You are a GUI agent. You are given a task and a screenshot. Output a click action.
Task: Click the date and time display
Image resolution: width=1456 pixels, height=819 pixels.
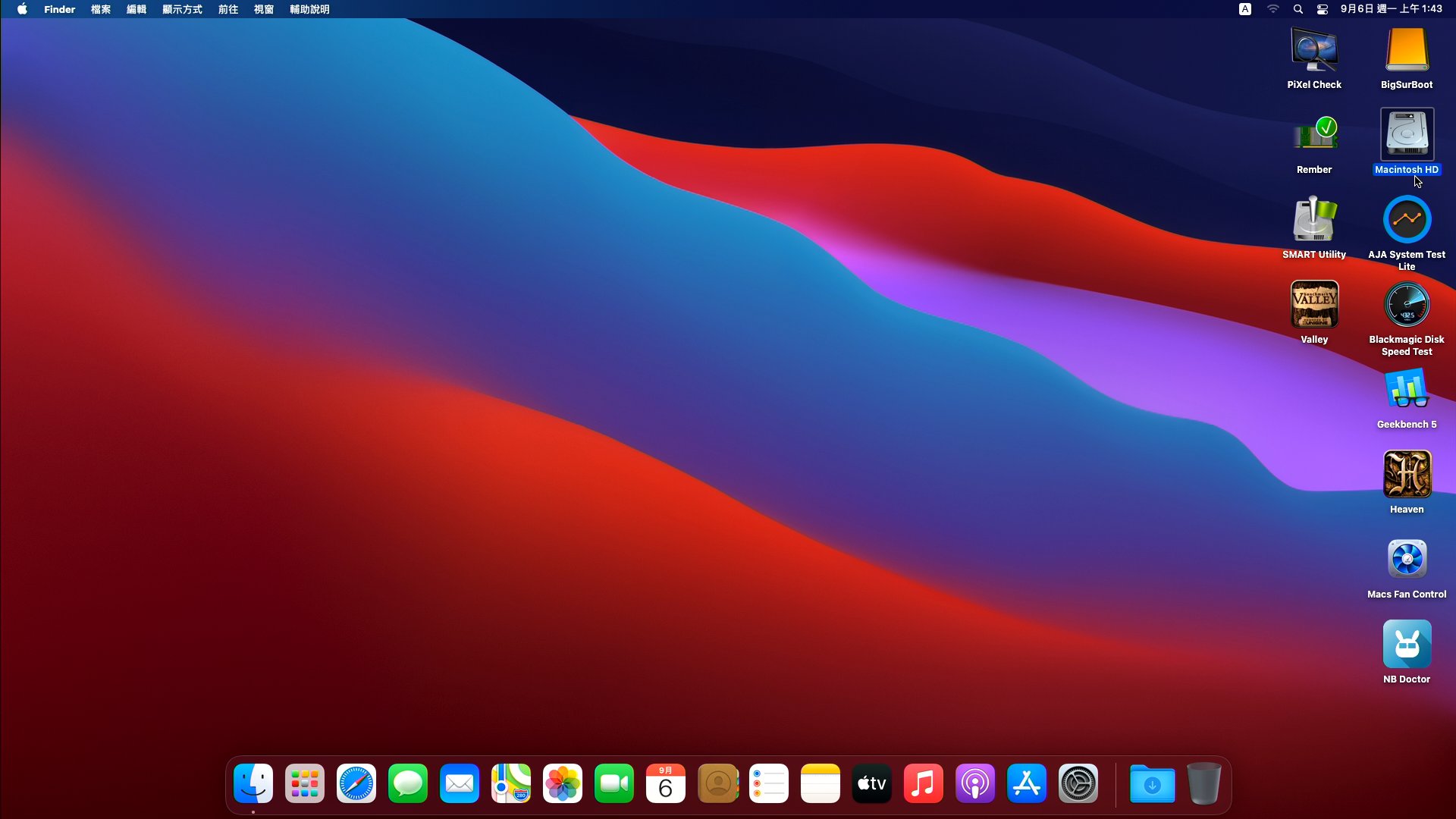coord(1391,9)
